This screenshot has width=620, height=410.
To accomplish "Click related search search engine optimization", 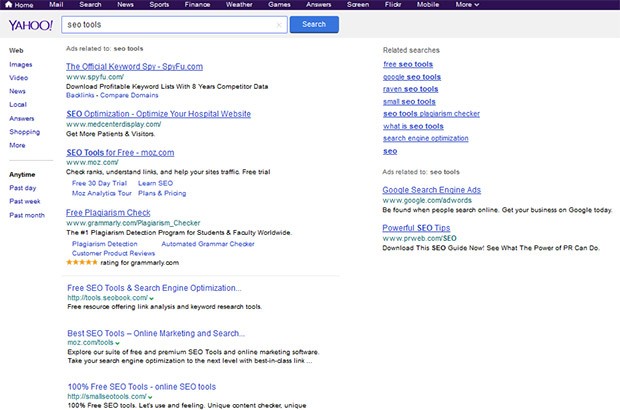I will point(425,138).
